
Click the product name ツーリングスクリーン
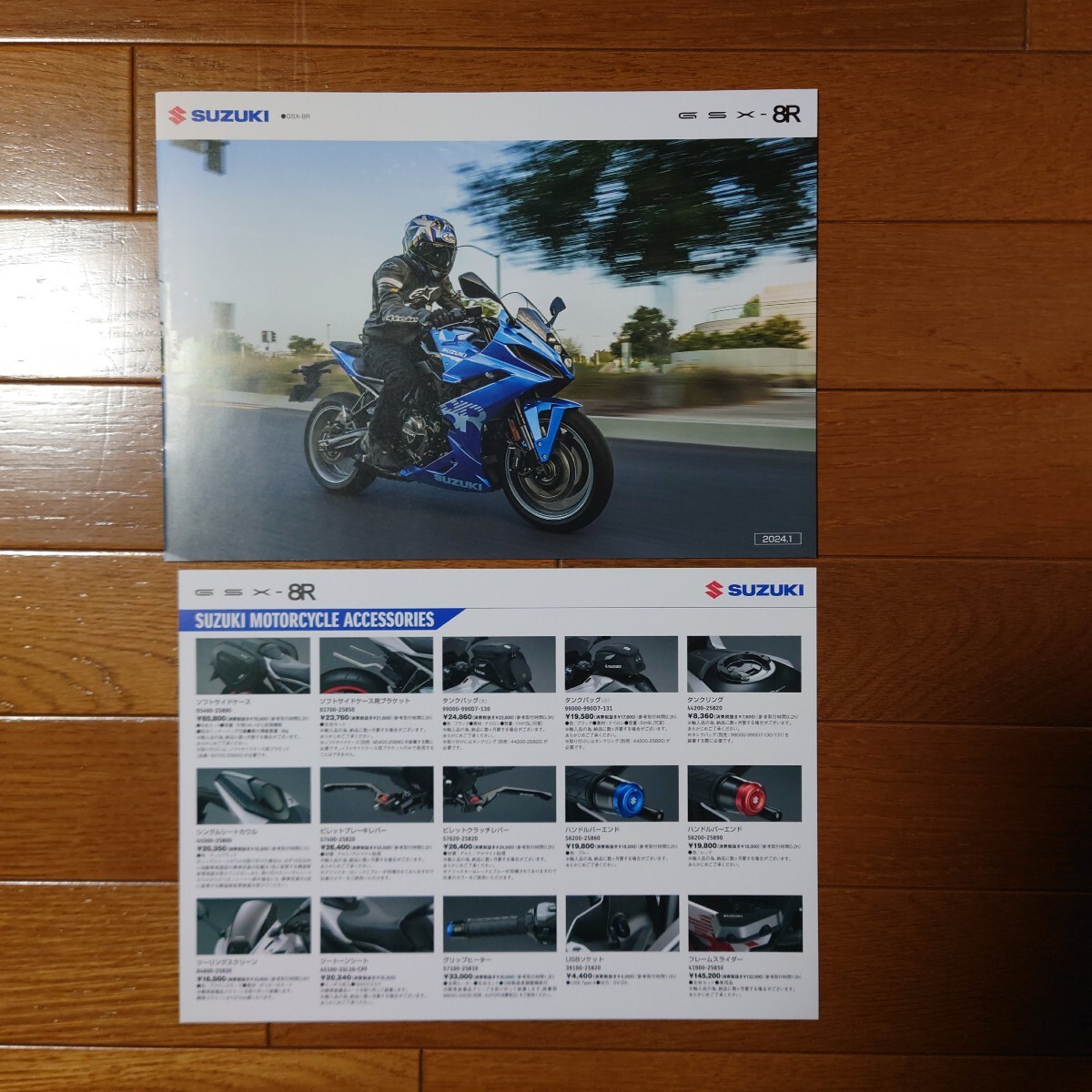(x=227, y=961)
